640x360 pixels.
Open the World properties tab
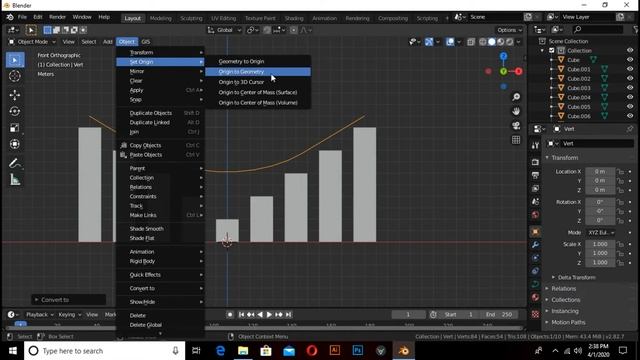(x=535, y=215)
